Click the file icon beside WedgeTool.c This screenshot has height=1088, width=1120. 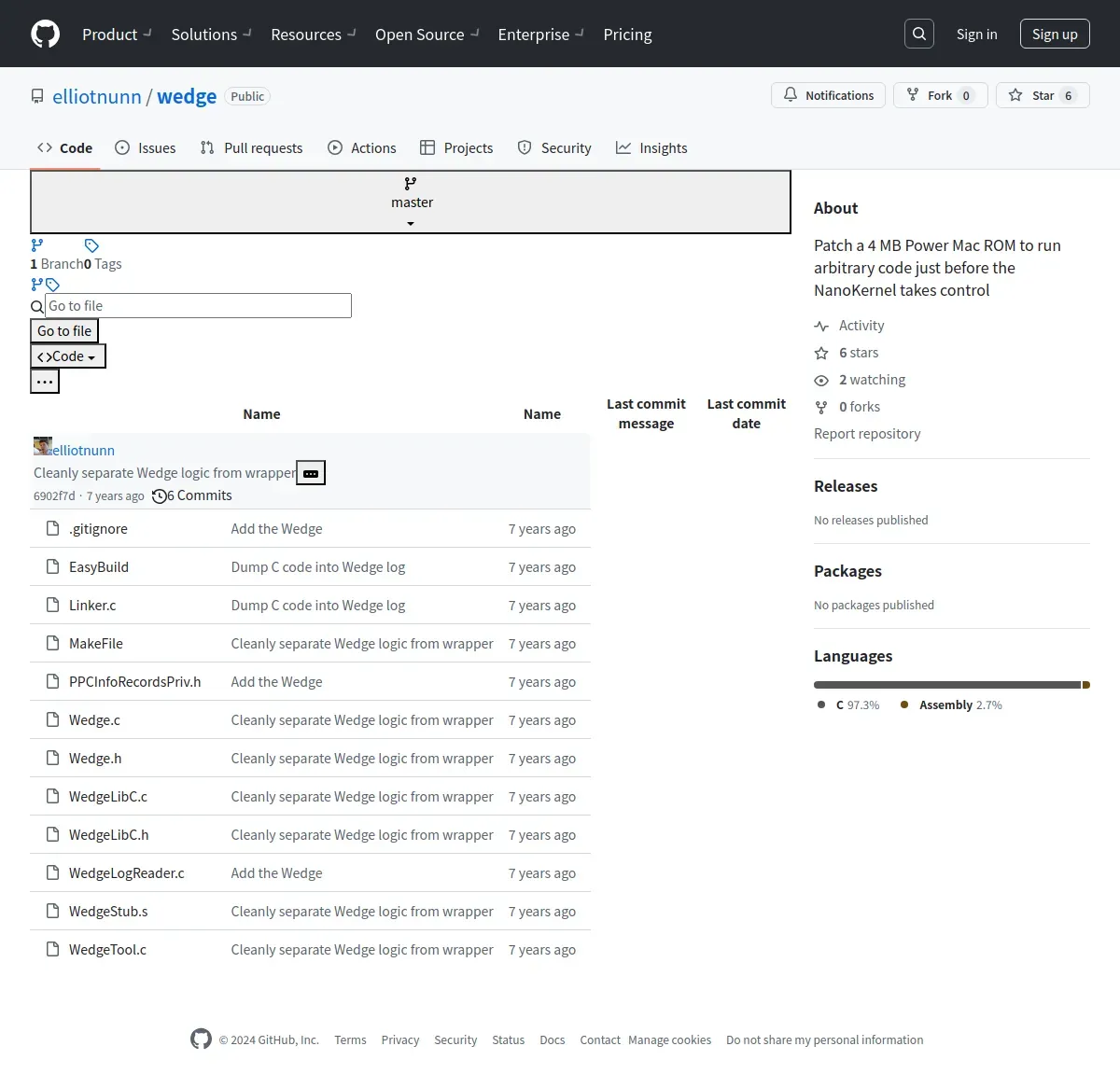point(53,949)
